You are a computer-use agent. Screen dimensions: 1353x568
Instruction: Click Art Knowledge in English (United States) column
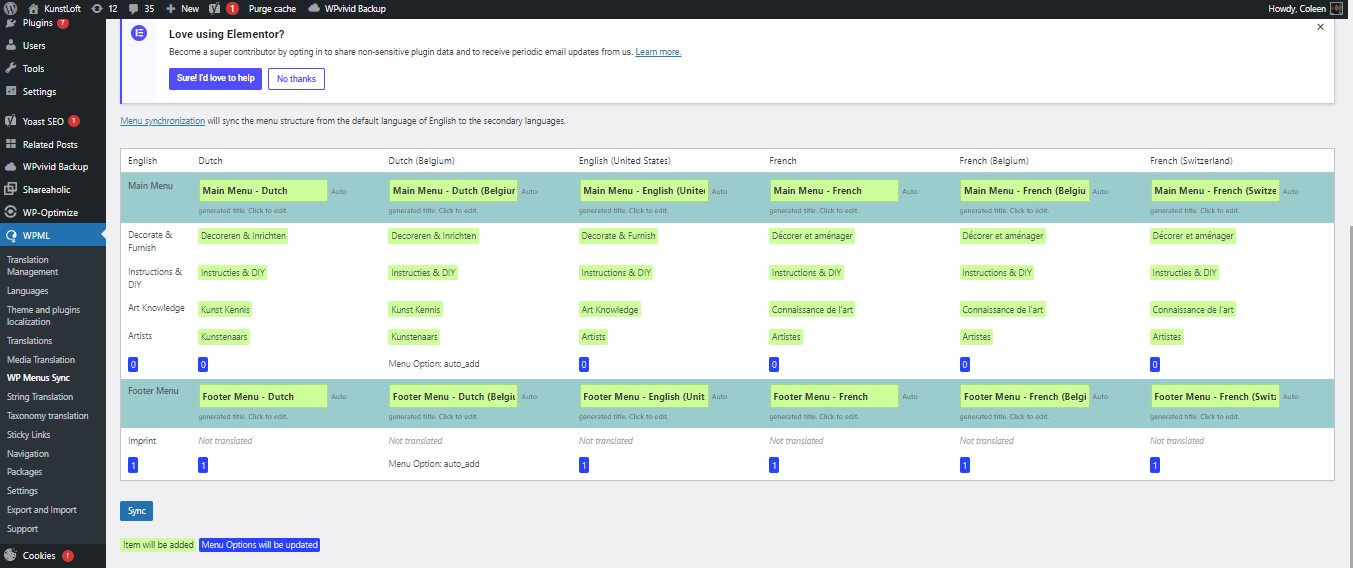(x=610, y=310)
